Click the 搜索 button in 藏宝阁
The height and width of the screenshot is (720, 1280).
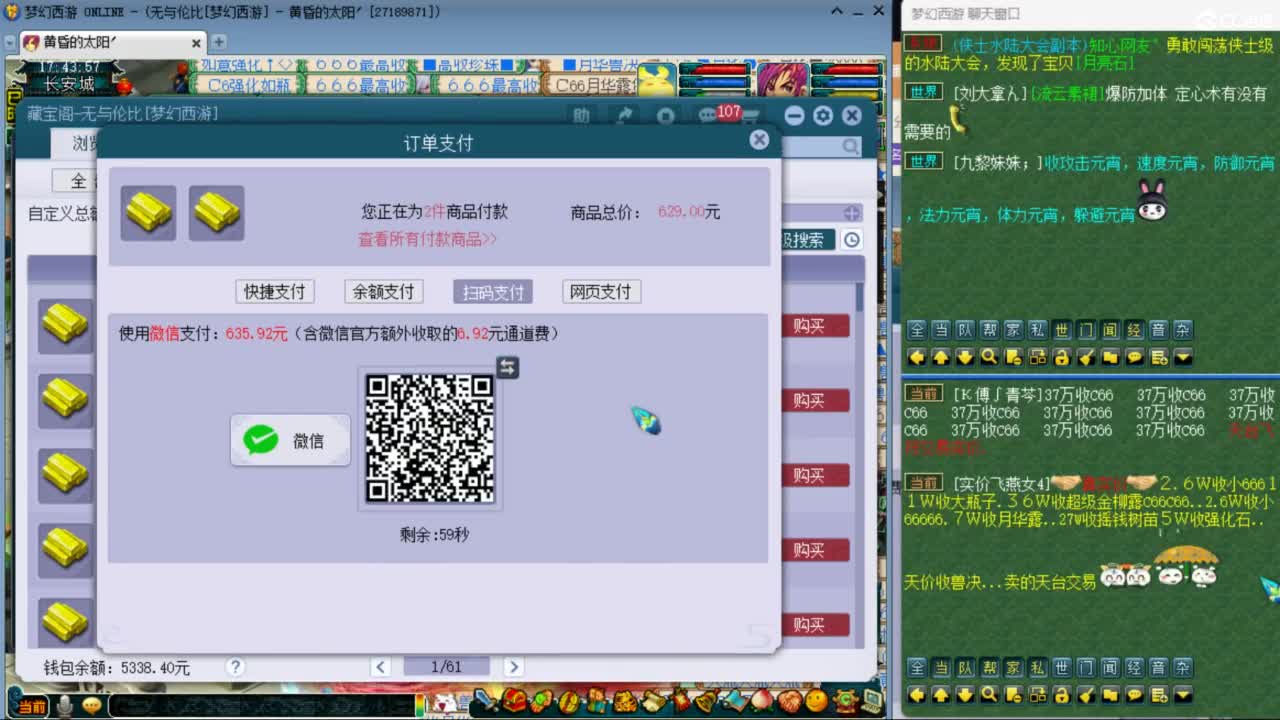[806, 240]
